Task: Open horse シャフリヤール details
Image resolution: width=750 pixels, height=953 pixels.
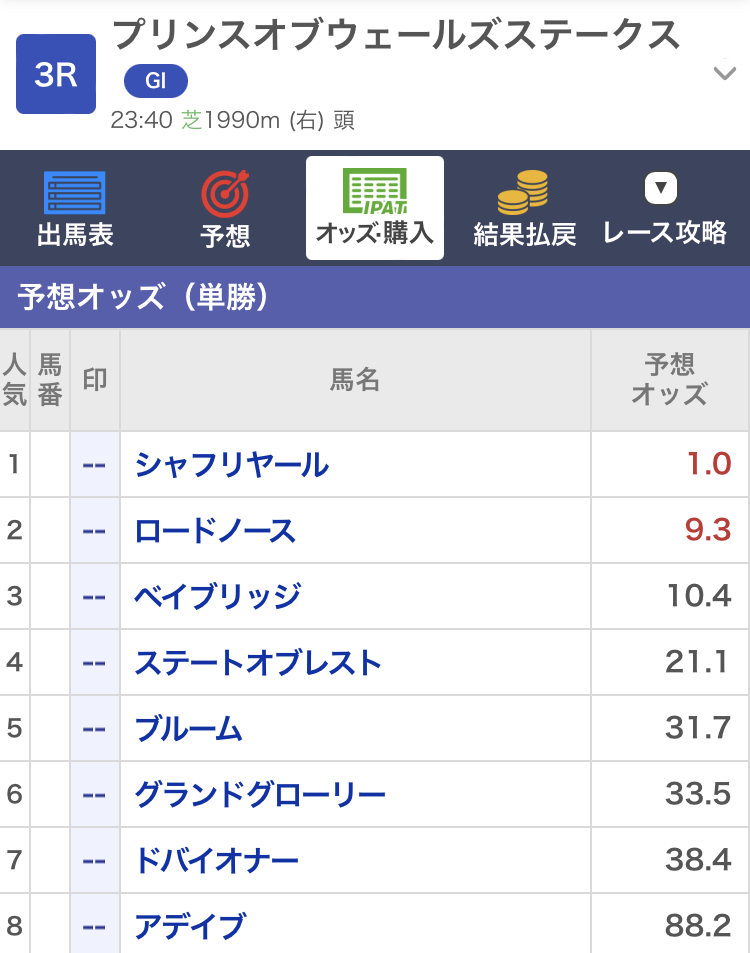Action: pos(232,465)
